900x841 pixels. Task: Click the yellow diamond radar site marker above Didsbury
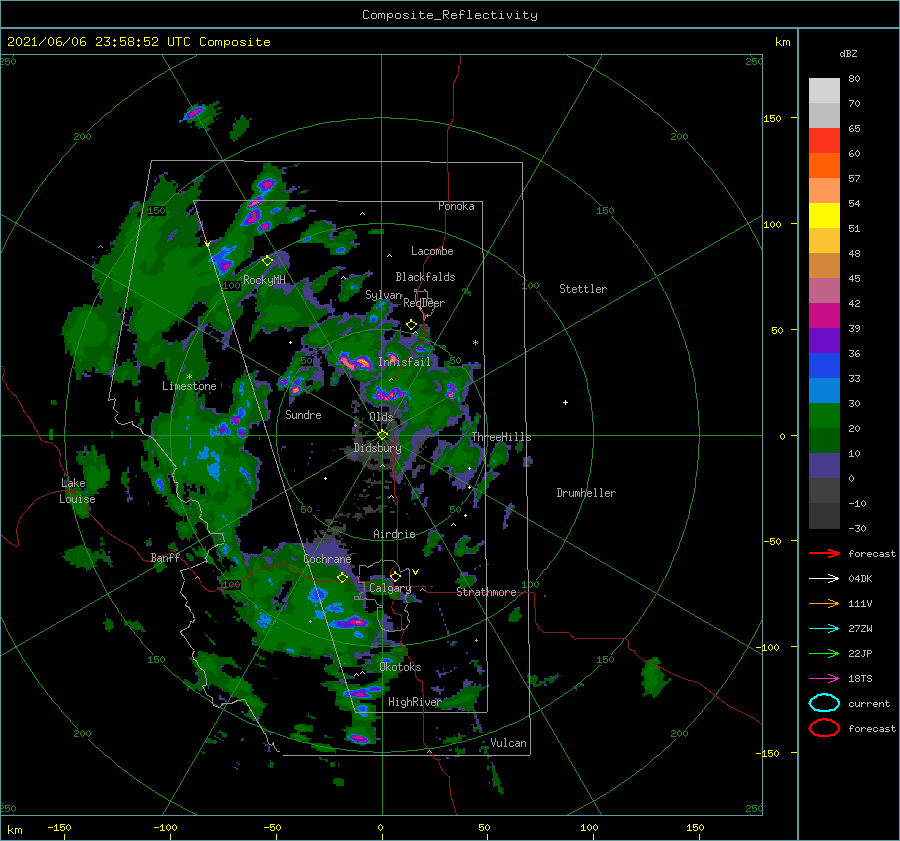(x=382, y=435)
